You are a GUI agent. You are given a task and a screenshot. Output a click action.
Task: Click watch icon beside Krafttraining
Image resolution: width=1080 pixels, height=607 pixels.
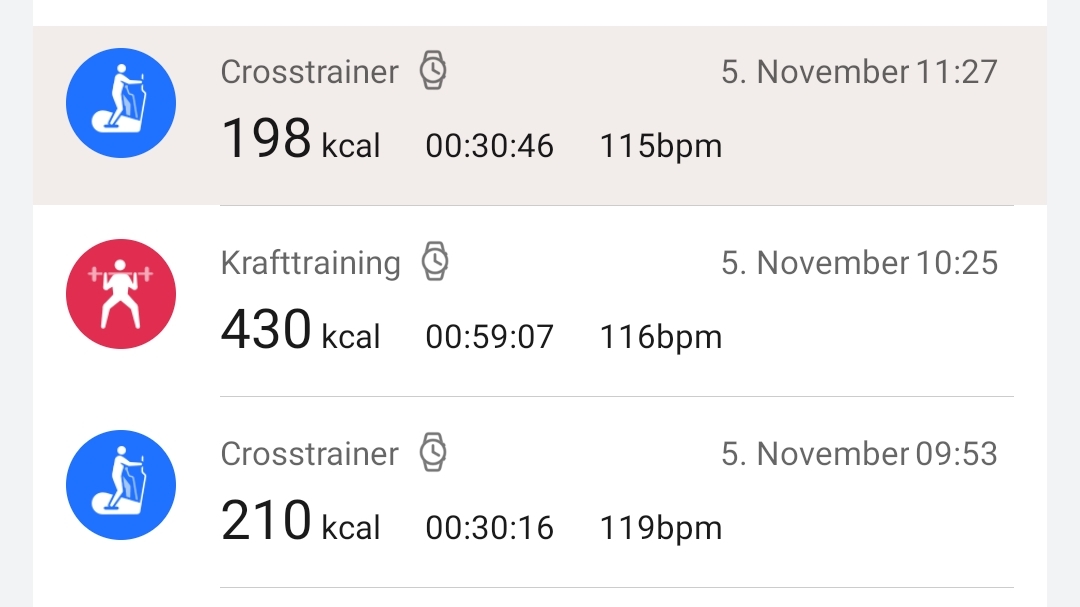click(435, 261)
